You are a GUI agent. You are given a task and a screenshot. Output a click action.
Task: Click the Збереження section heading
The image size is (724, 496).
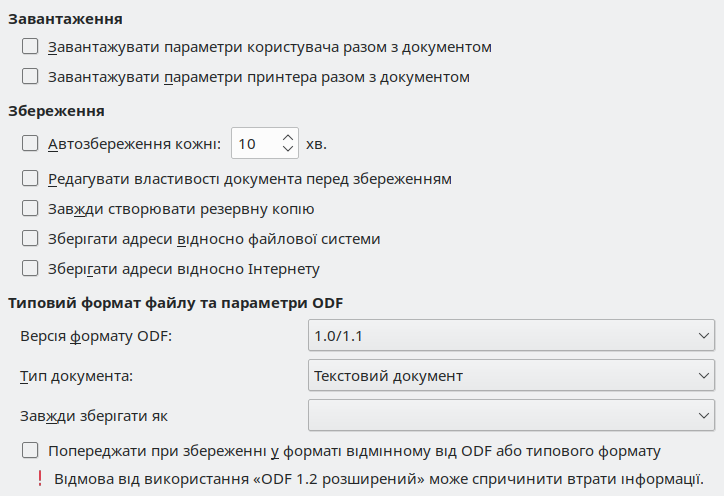(x=56, y=111)
